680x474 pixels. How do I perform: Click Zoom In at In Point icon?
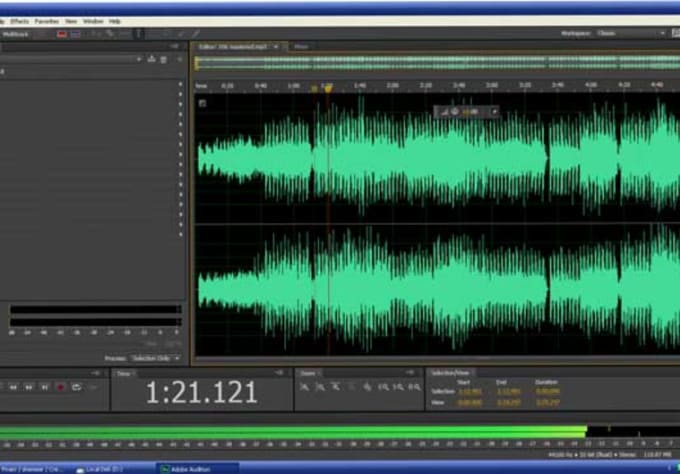(383, 387)
